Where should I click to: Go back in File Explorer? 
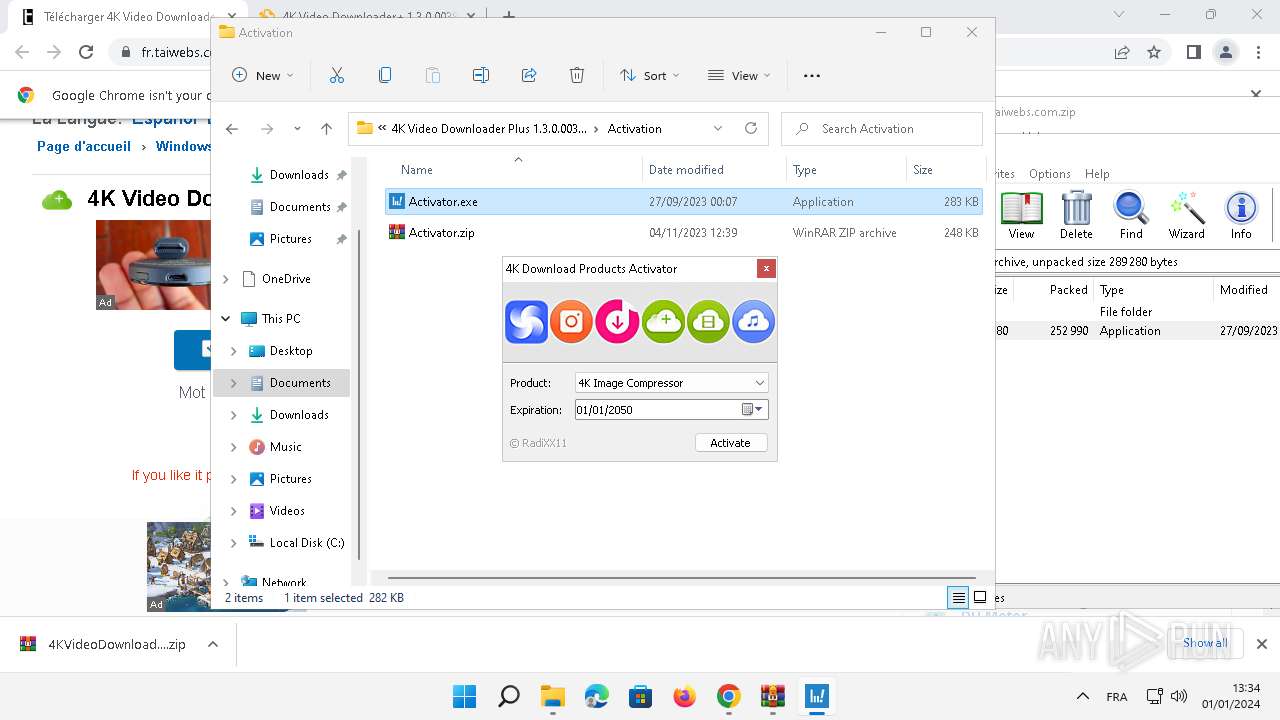232,129
